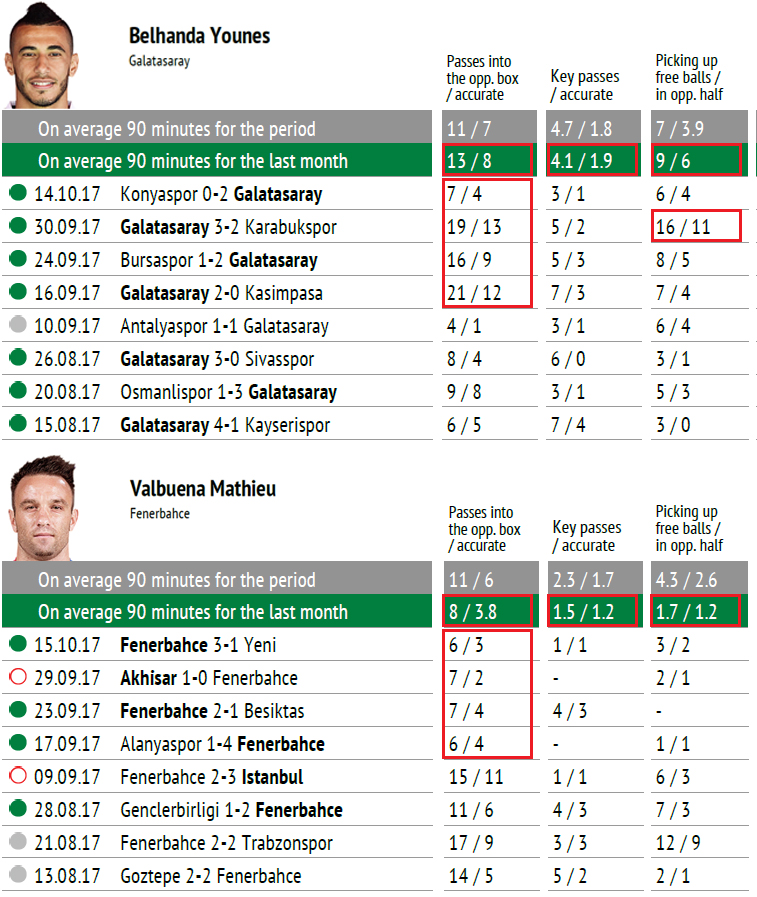The height and width of the screenshot is (897, 757).
Task: Click Belhanda Younes player photo
Action: (x=41, y=56)
